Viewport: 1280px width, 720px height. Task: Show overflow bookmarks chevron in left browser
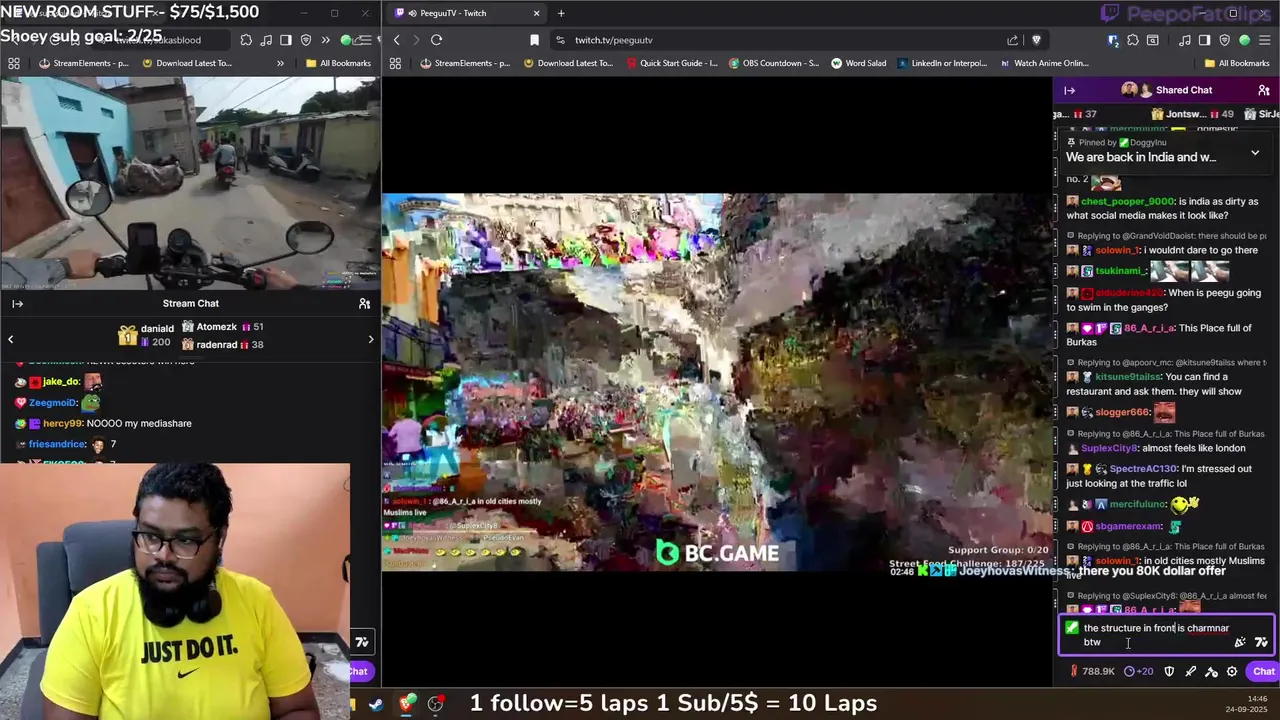pyautogui.click(x=280, y=63)
